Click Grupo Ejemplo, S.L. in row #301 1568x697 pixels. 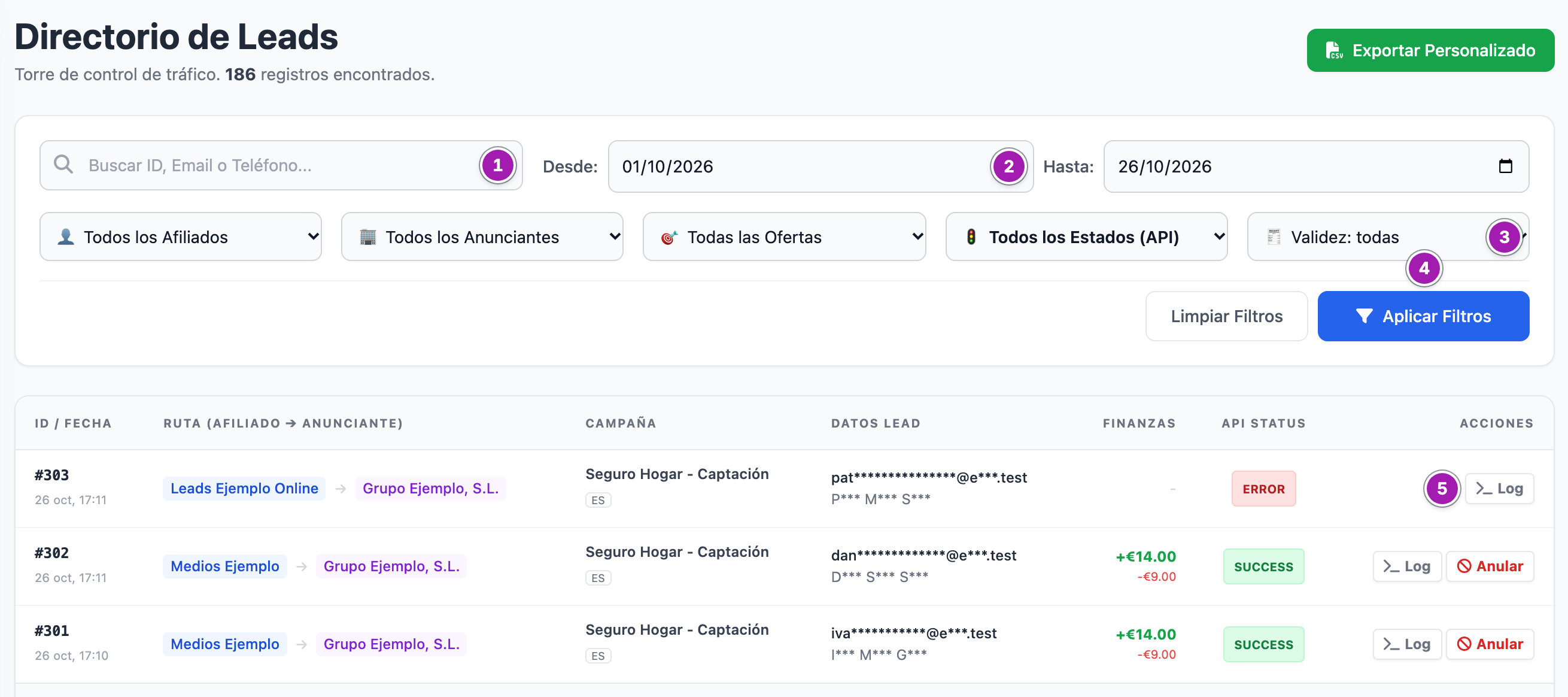click(x=391, y=644)
